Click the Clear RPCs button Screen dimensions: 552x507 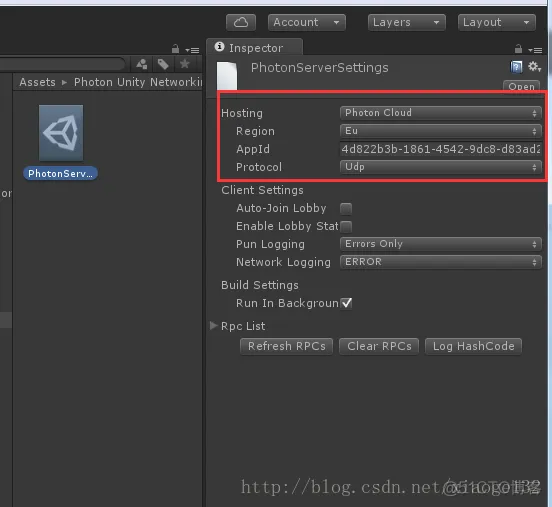point(379,346)
